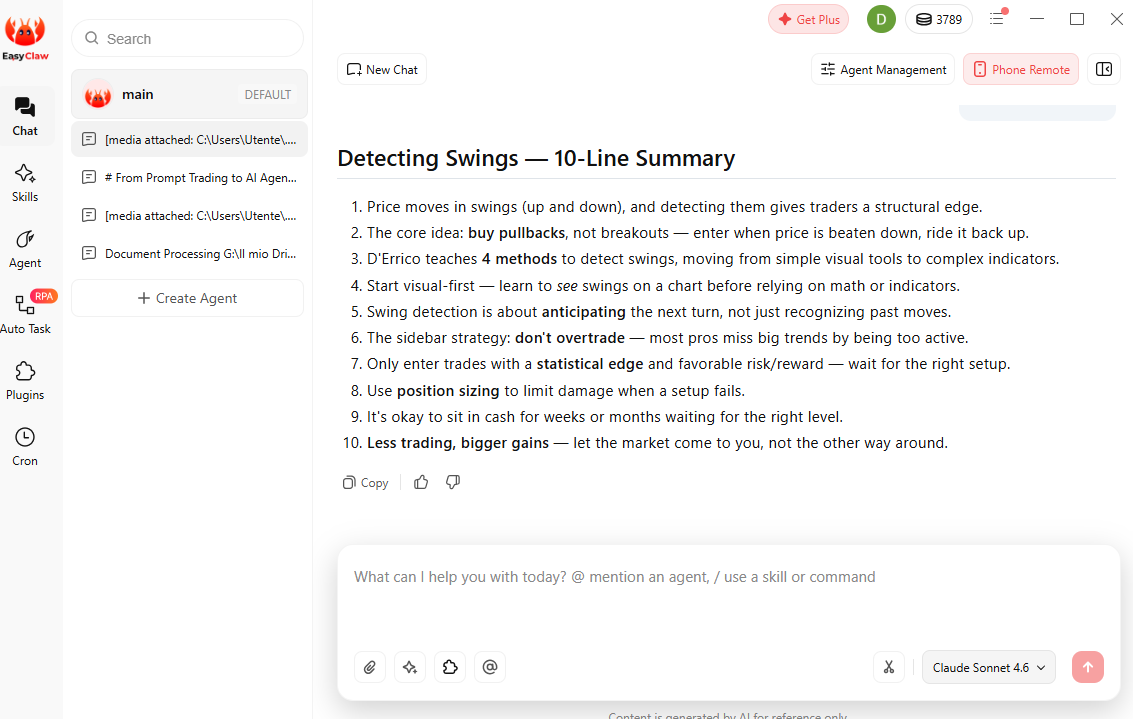Screen dimensions: 1133x719
Task: Open first media attached conversation
Action: 189,139
